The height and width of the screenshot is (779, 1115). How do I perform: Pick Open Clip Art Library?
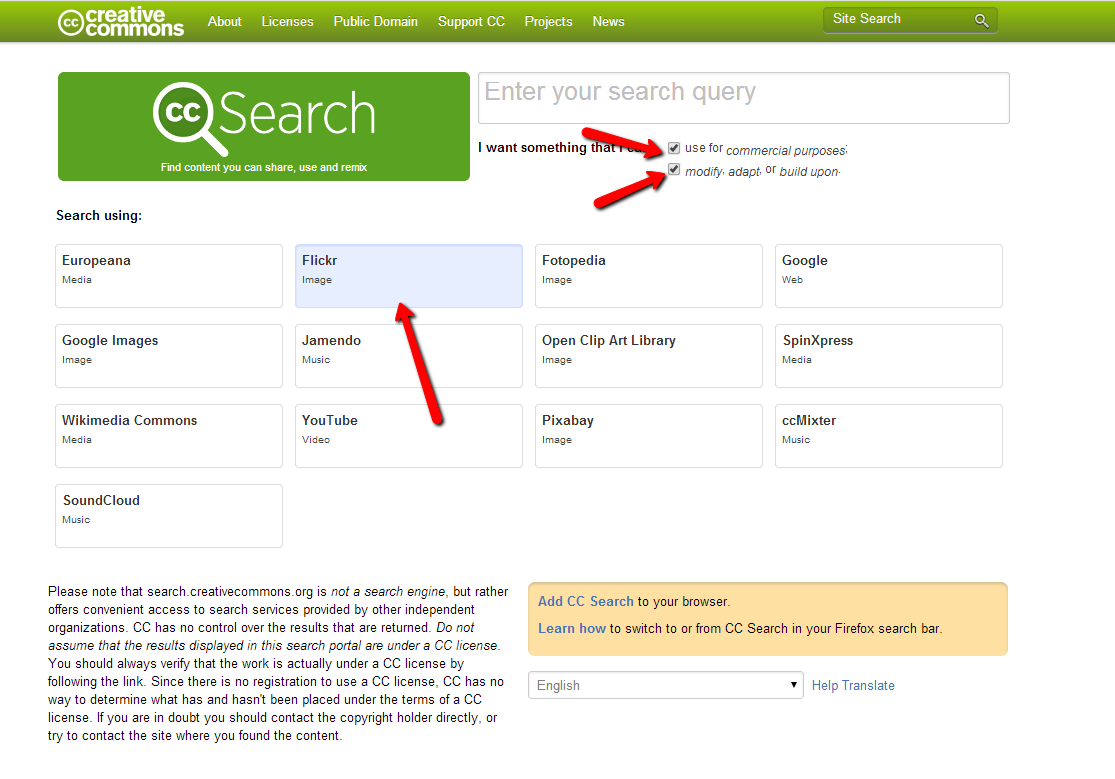(x=649, y=356)
